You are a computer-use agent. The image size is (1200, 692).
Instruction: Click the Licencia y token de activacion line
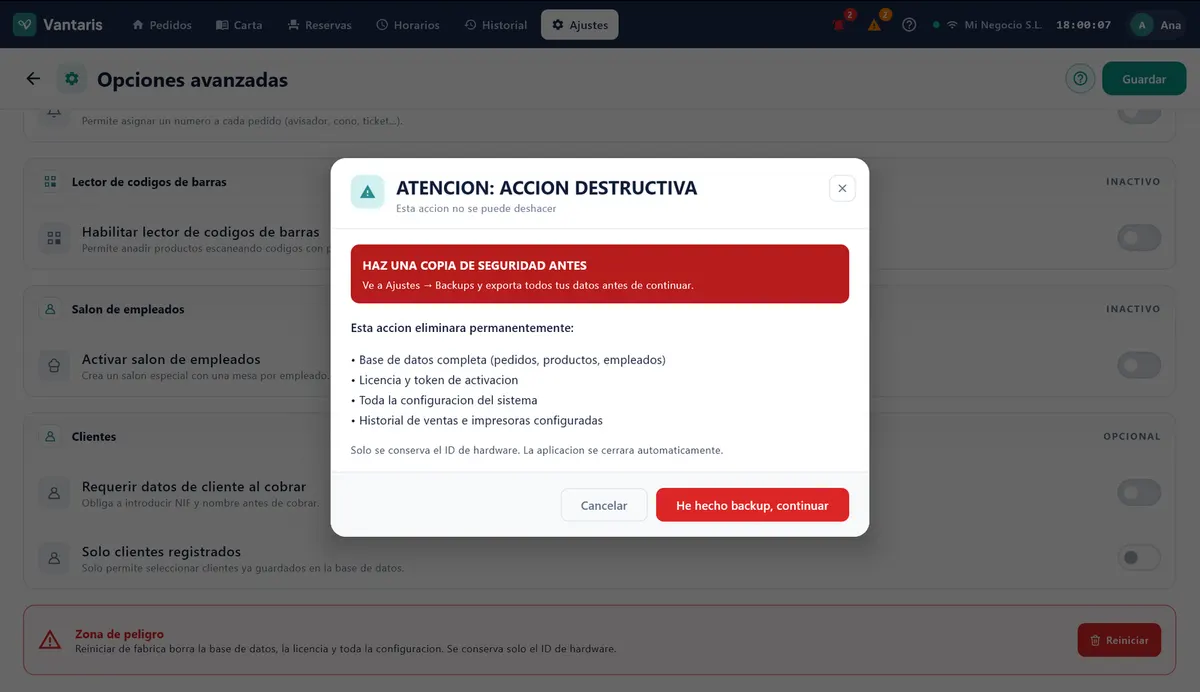point(435,380)
